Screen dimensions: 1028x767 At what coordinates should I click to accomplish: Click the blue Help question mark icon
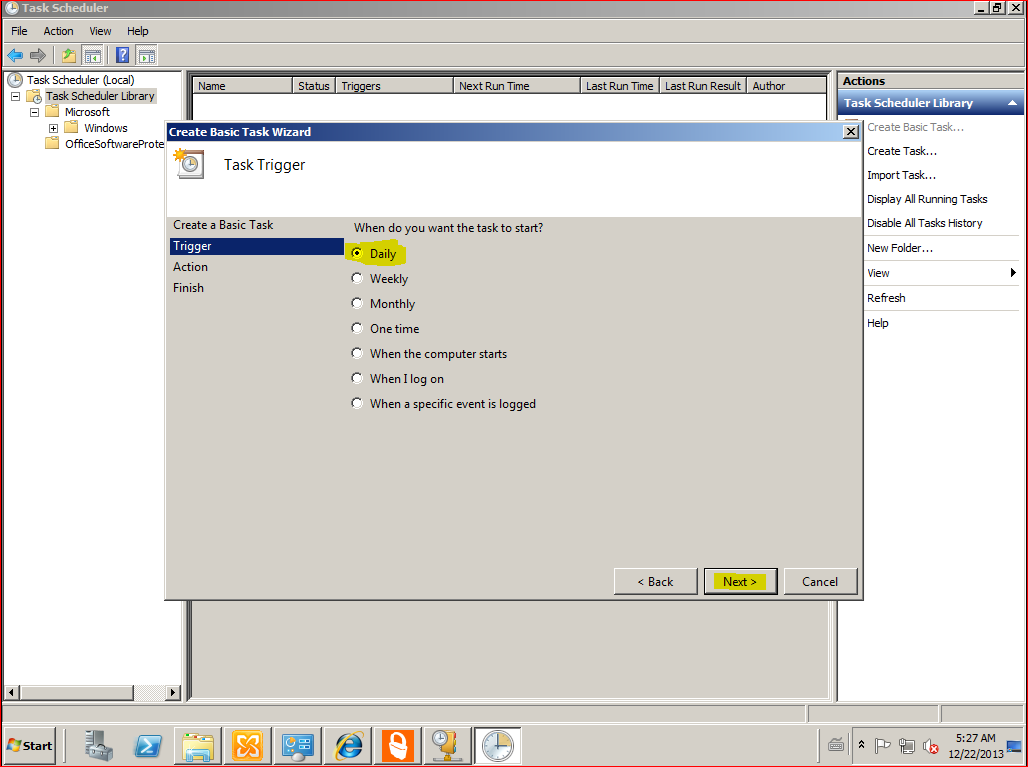123,56
